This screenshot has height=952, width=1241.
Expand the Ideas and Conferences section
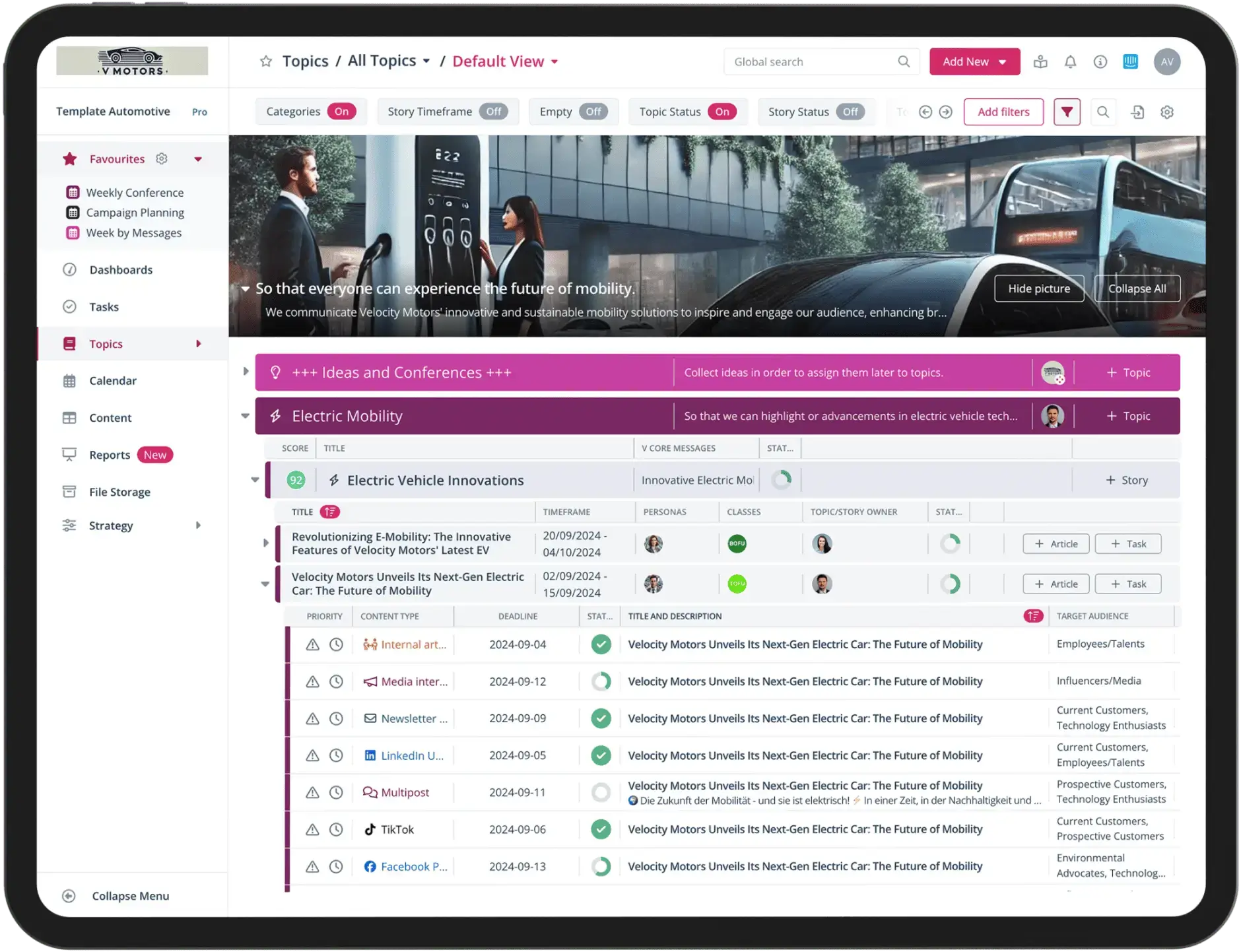pyautogui.click(x=246, y=372)
